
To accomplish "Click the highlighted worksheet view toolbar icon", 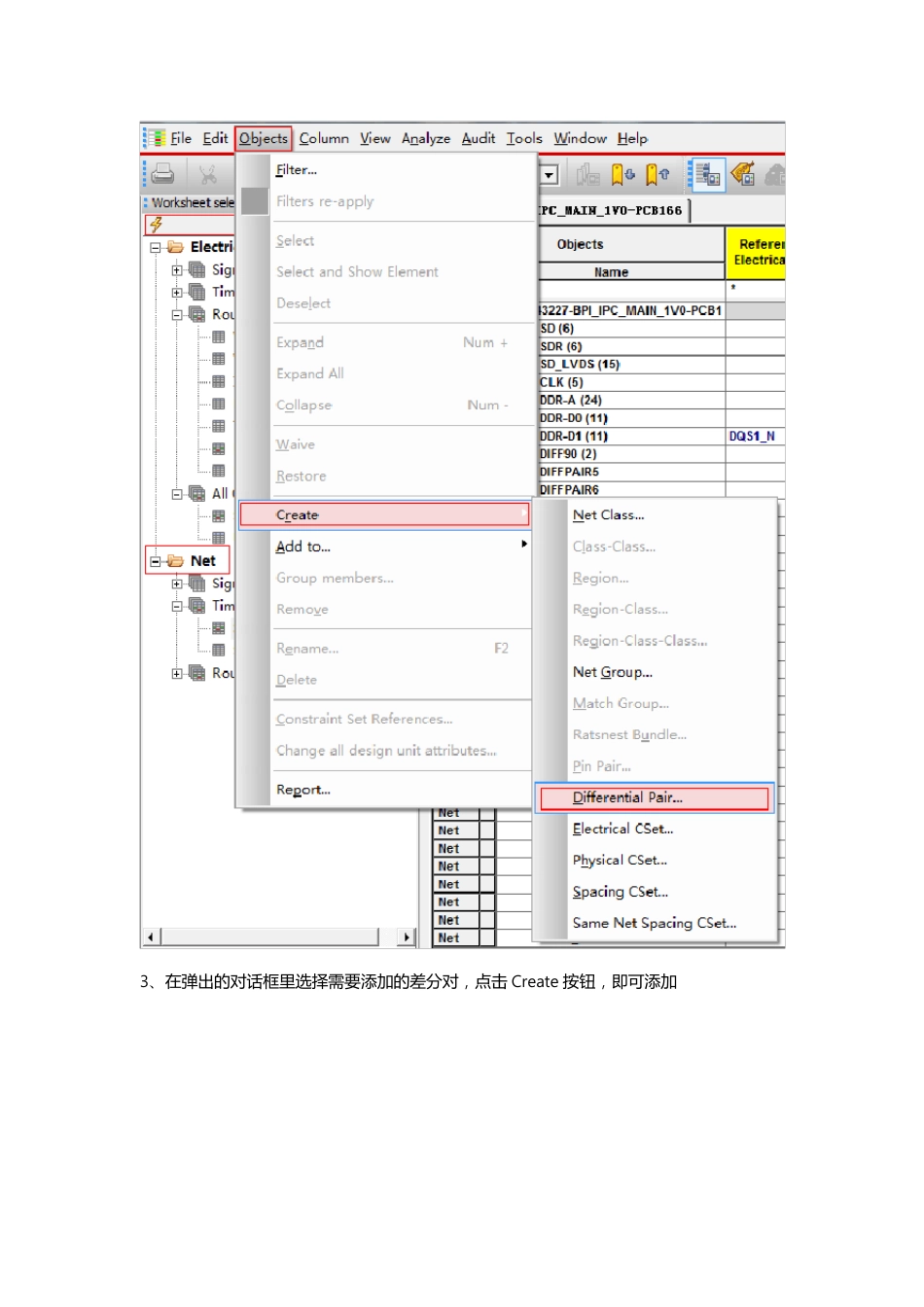I will pyautogui.click(x=707, y=174).
